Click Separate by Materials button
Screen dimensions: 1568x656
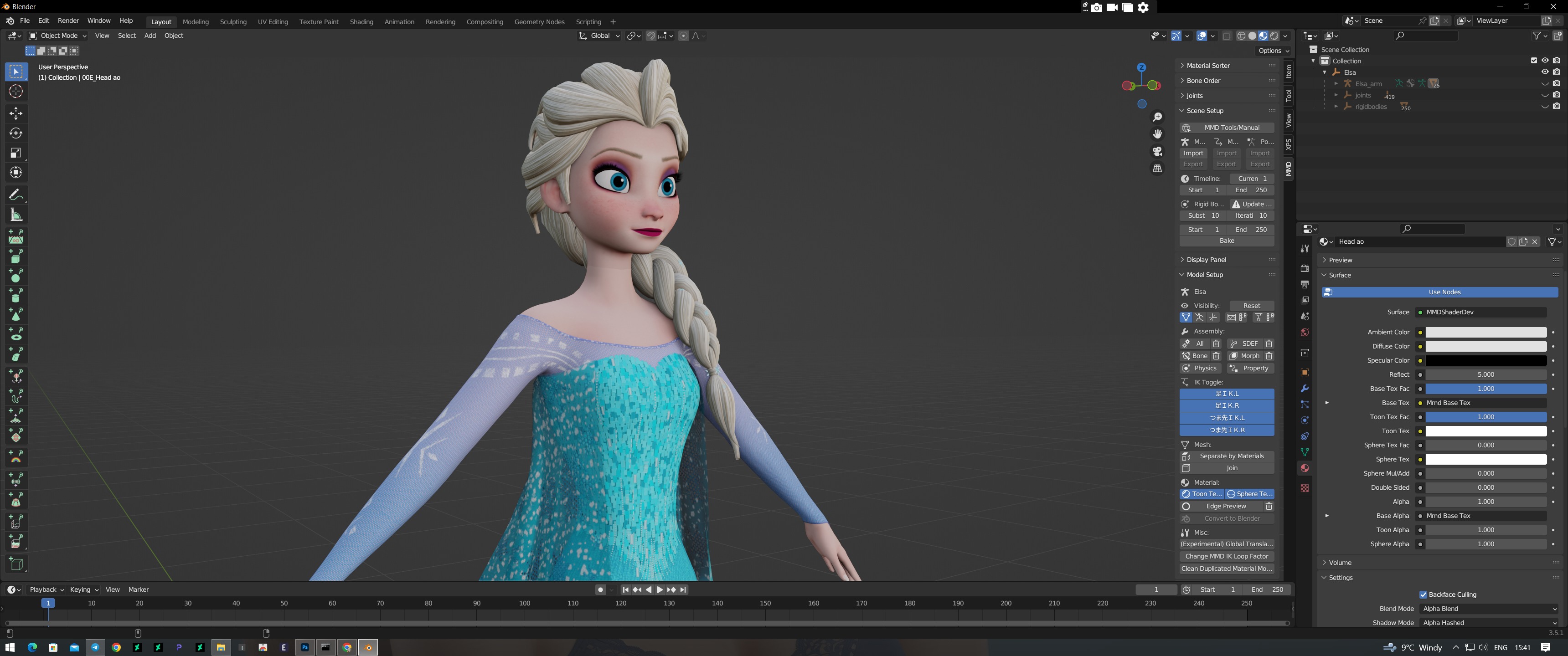coord(1227,456)
